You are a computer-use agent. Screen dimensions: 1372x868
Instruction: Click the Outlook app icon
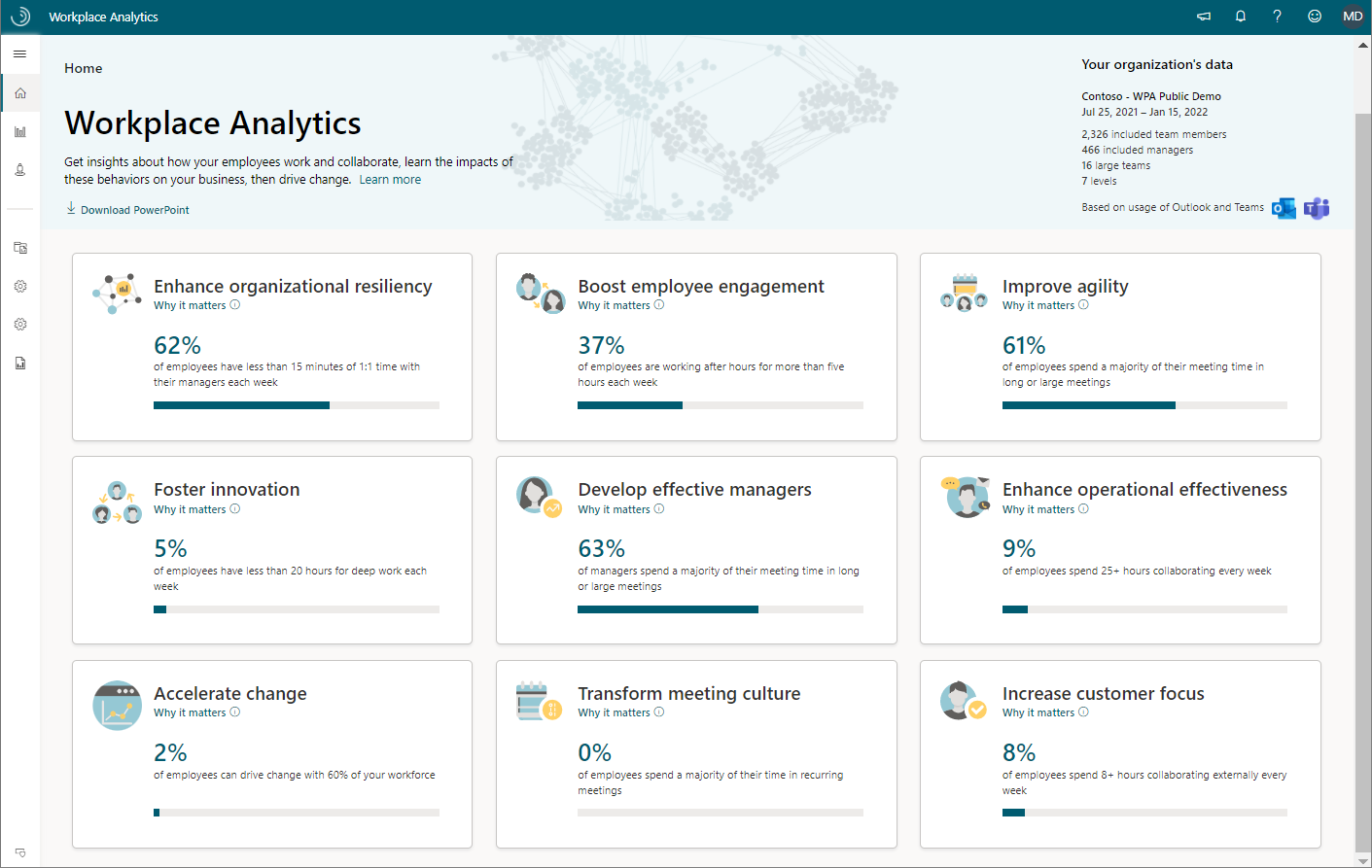(1284, 208)
